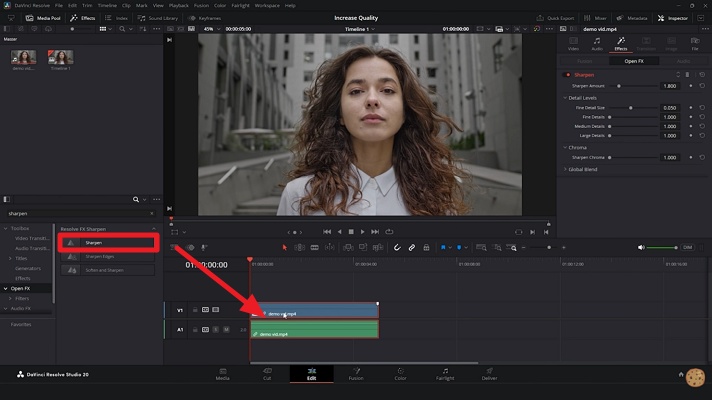Open the Workspace menu
This screenshot has height=400, width=712.
coord(267,5)
